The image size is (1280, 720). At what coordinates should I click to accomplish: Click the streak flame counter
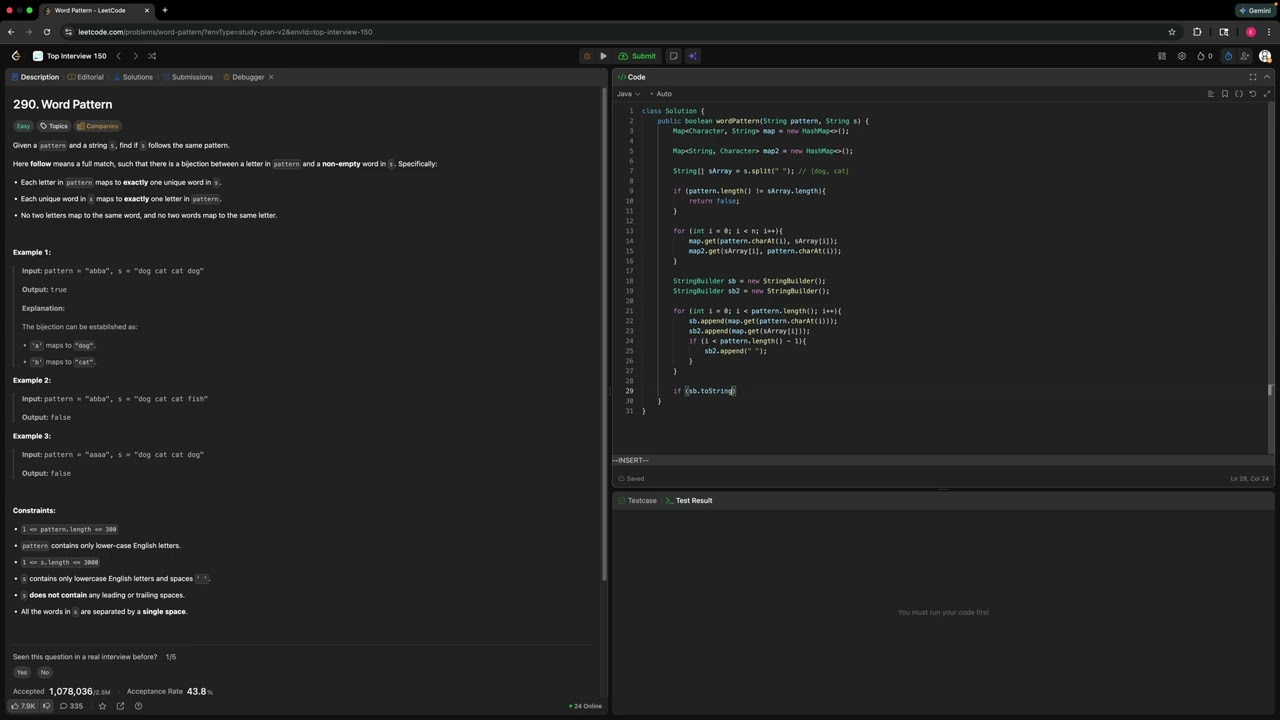pos(1205,56)
